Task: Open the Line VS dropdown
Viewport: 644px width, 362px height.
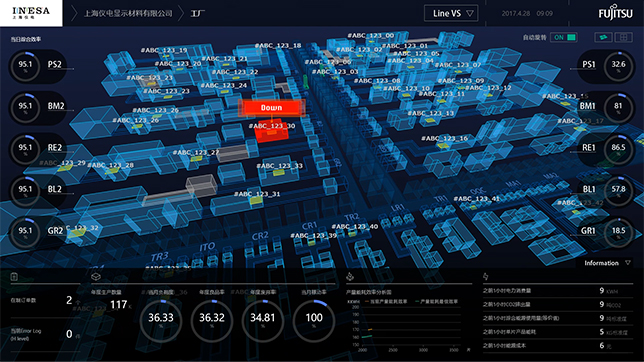Action: pyautogui.click(x=451, y=14)
